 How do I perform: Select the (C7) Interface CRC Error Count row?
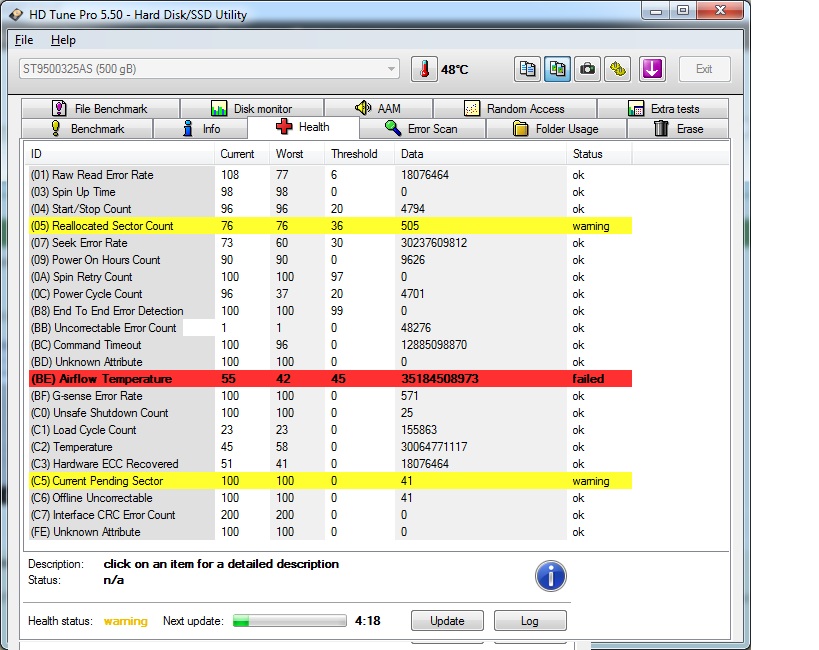coord(330,515)
